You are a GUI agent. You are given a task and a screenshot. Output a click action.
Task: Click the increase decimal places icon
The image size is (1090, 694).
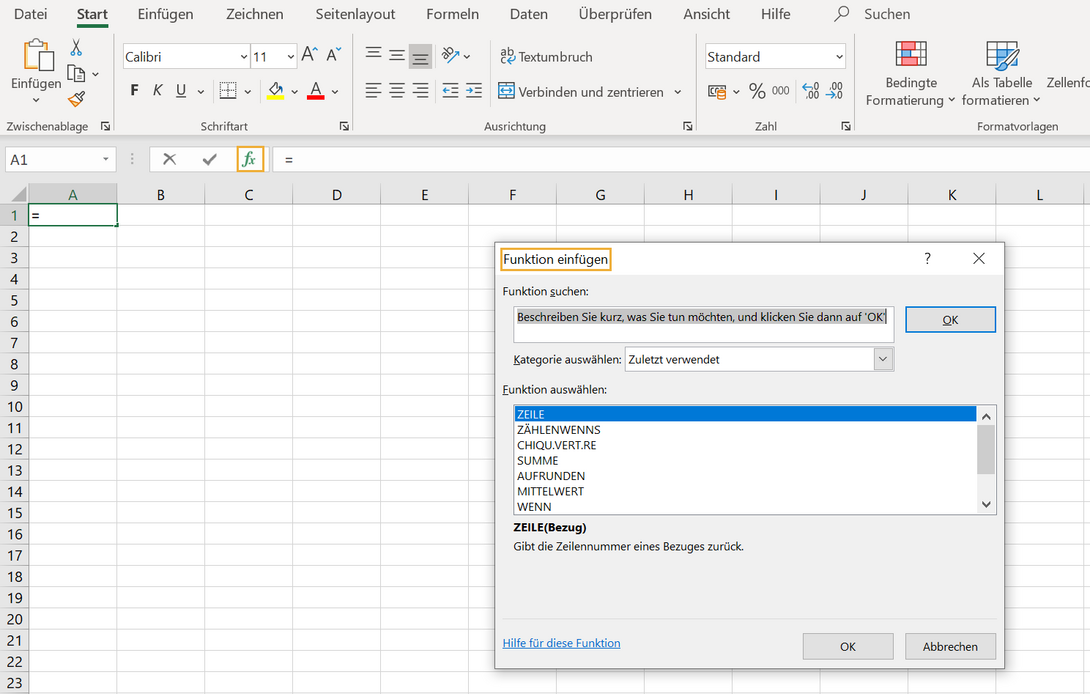pos(810,91)
